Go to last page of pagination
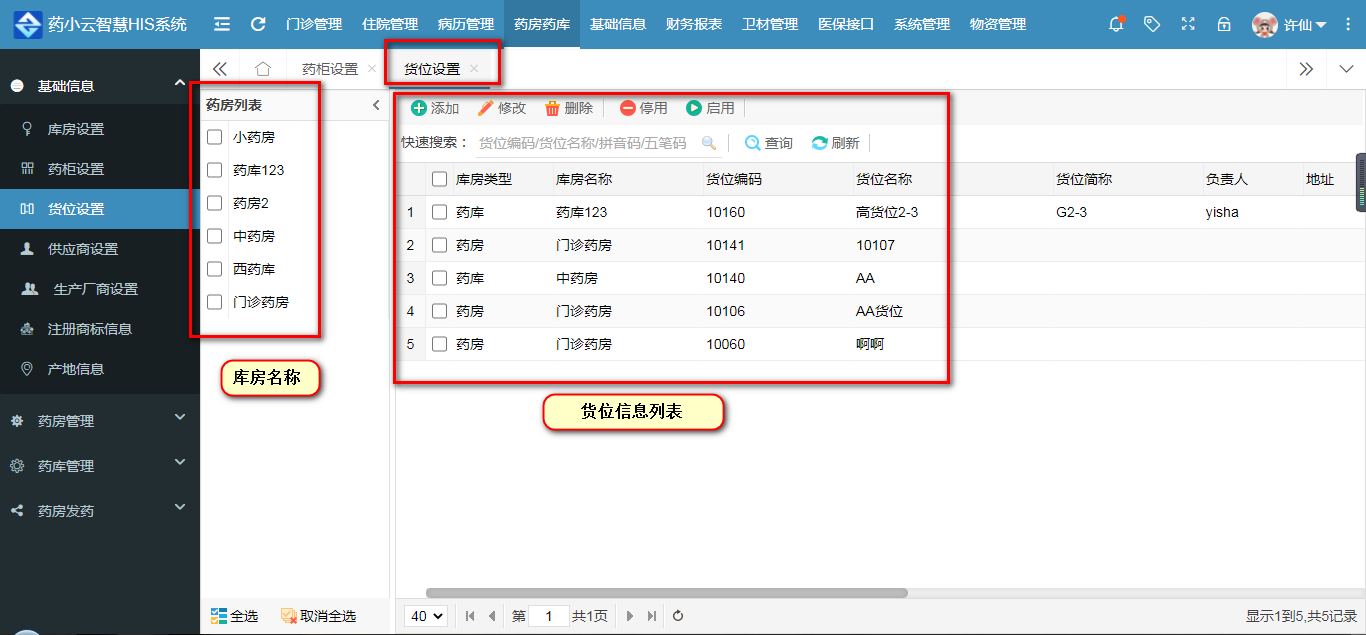Image resolution: width=1366 pixels, height=635 pixels. [652, 616]
